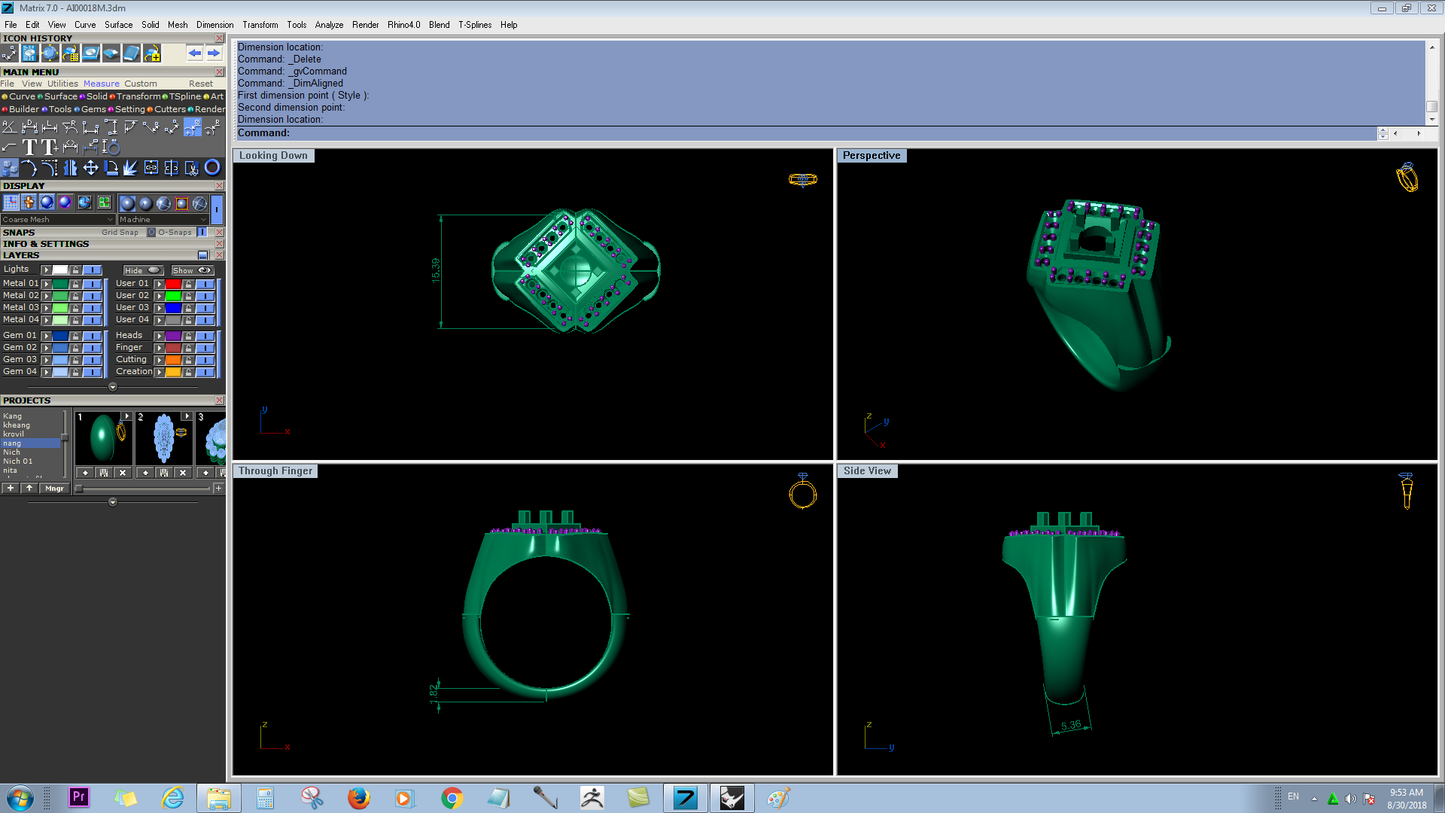Screen dimensions: 1445x813
Task: Open the project Mngr button
Action: 53,489
